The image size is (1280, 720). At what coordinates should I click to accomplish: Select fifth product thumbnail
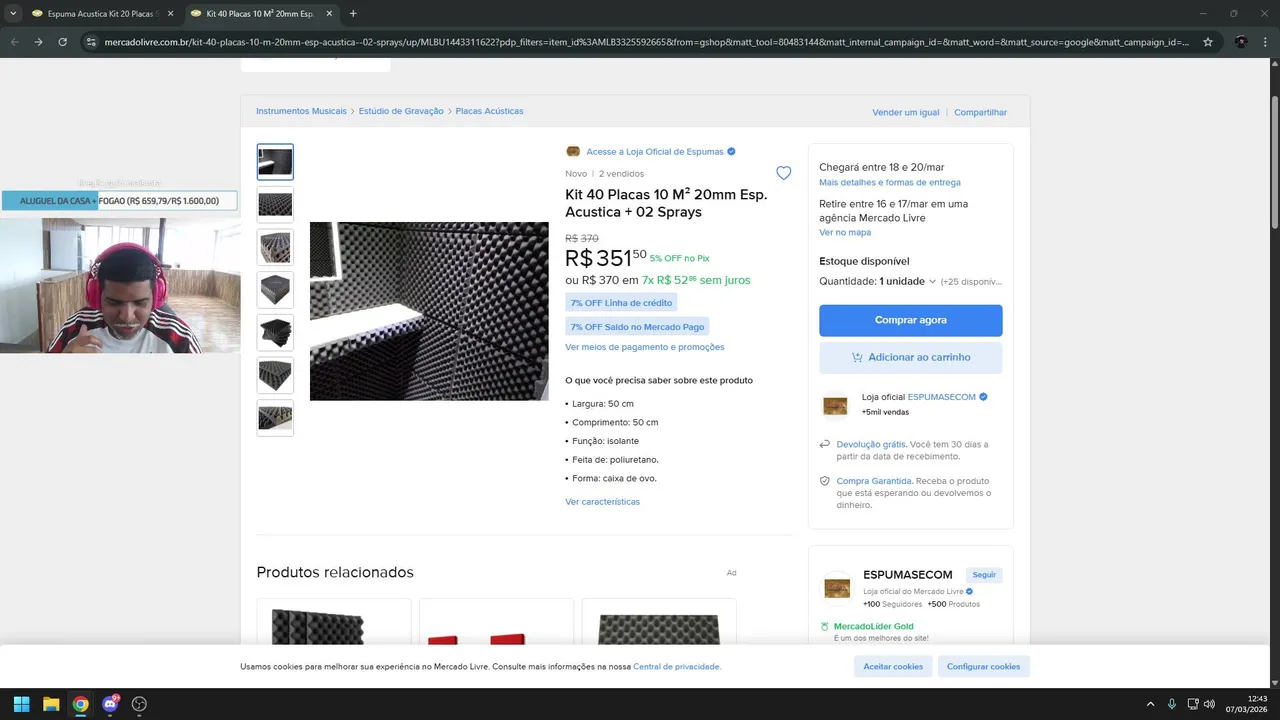[x=275, y=332]
